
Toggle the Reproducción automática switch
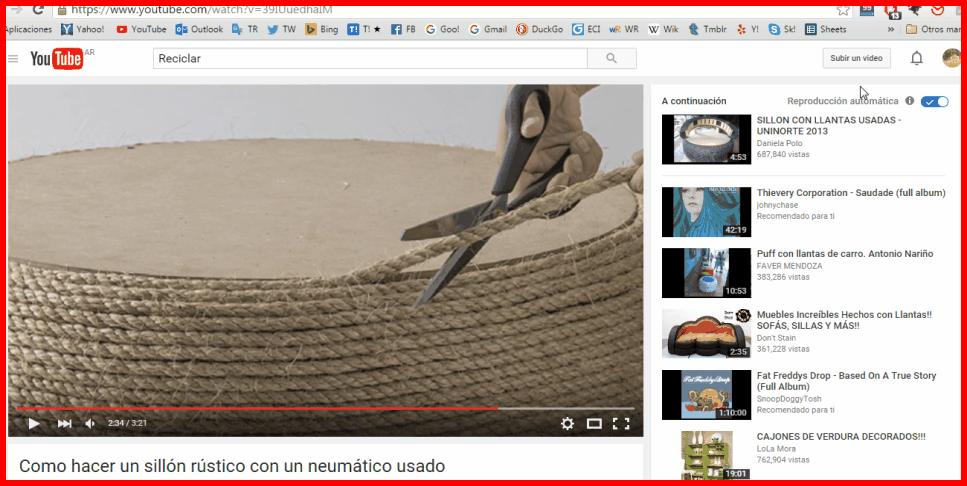click(936, 101)
